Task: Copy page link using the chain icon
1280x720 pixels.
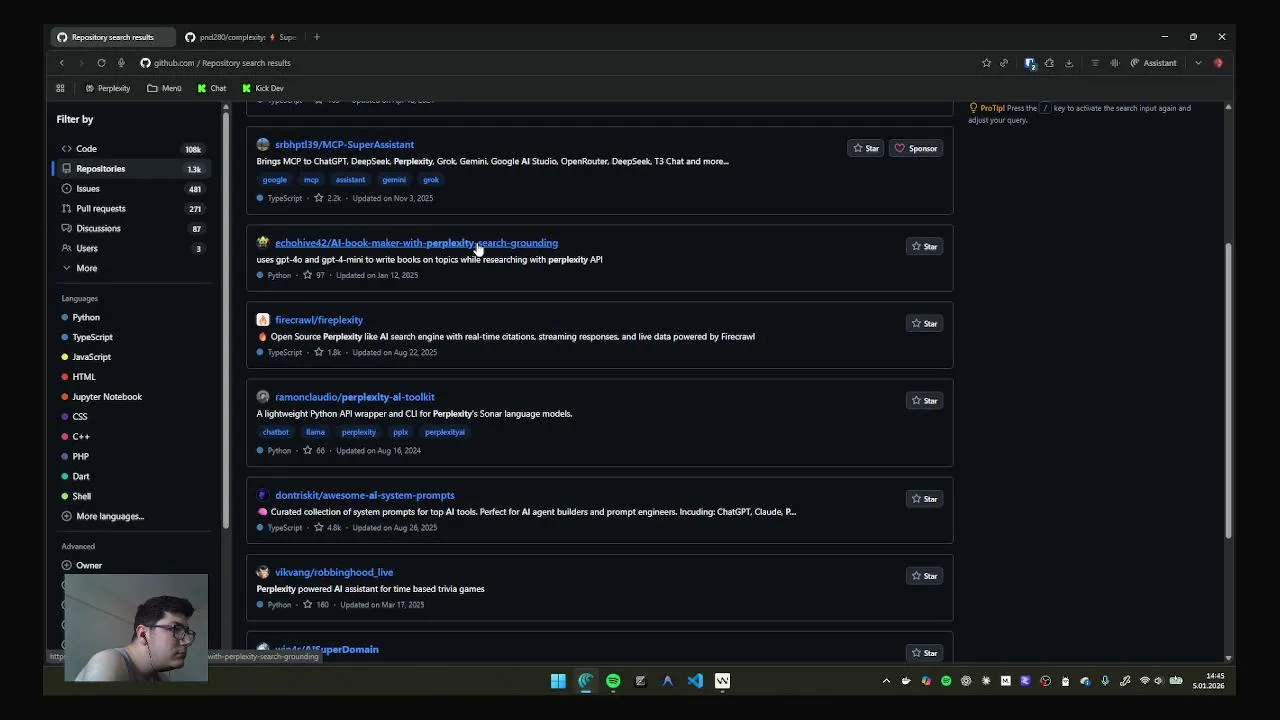Action: tap(1004, 63)
